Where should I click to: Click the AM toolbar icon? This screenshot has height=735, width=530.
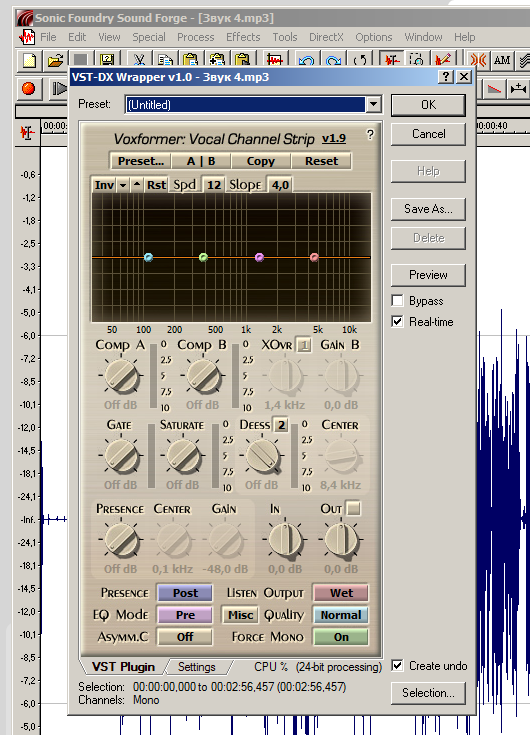(x=502, y=60)
